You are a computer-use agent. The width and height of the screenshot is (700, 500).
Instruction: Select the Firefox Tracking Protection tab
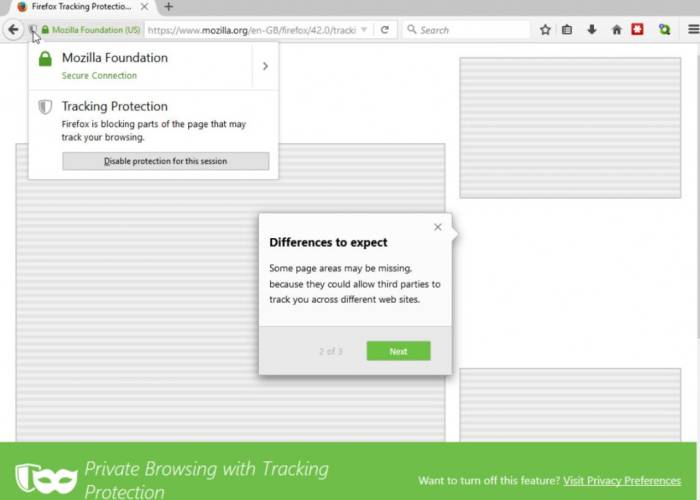tap(83, 7)
